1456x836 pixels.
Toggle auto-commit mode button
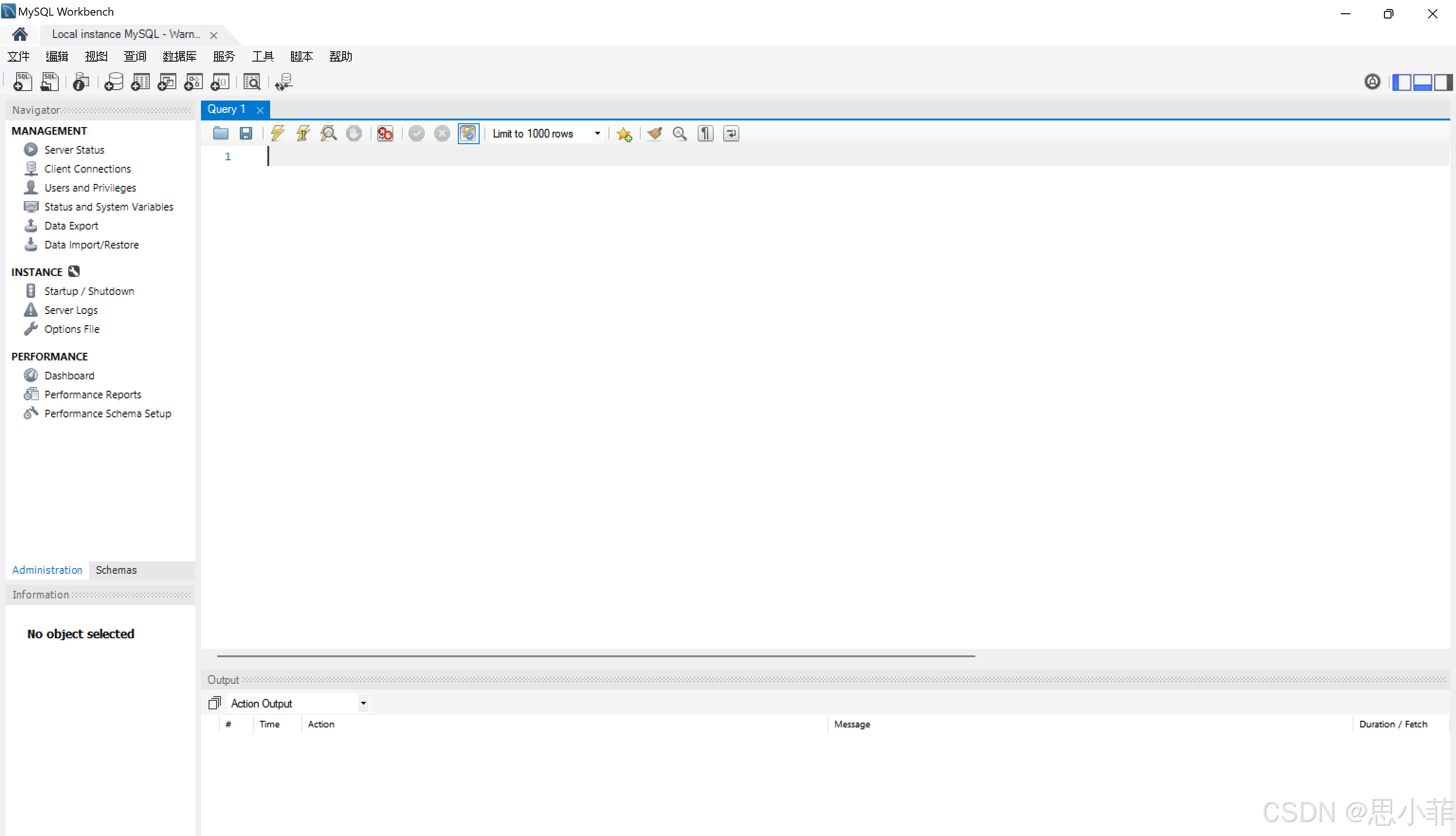(x=468, y=134)
